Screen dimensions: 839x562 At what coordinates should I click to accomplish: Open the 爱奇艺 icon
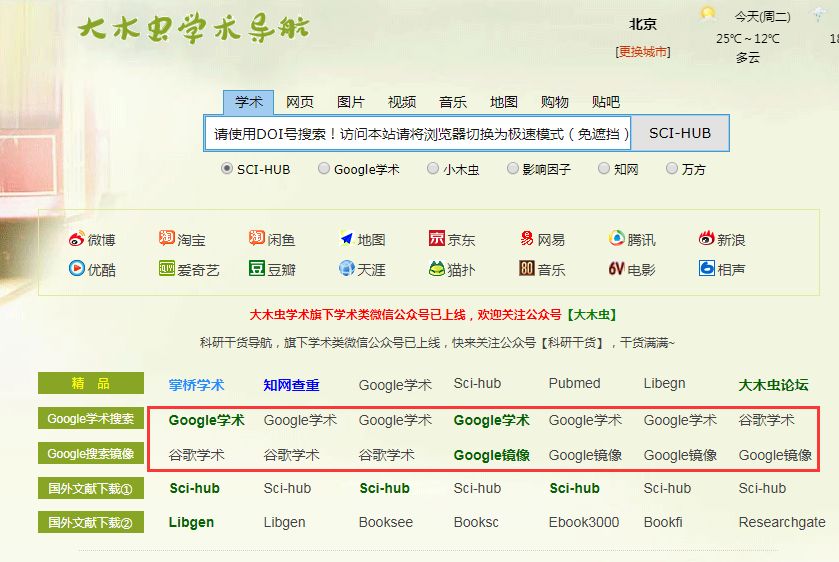coord(167,268)
